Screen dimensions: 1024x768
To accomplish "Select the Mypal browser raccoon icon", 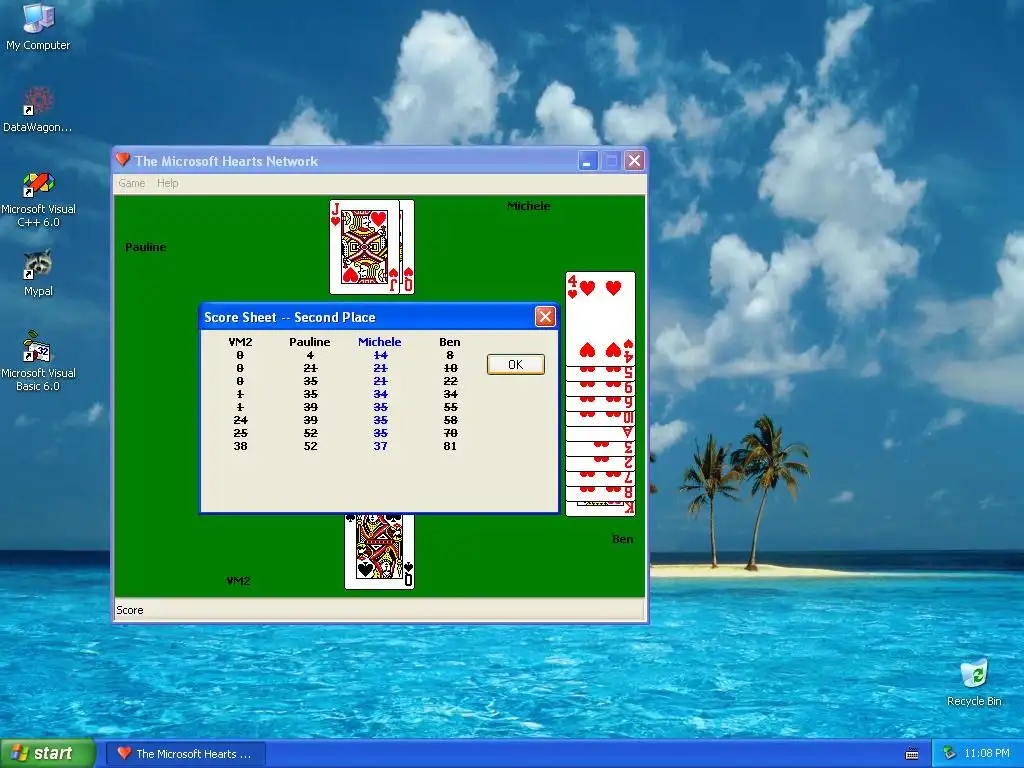I will click(38, 273).
